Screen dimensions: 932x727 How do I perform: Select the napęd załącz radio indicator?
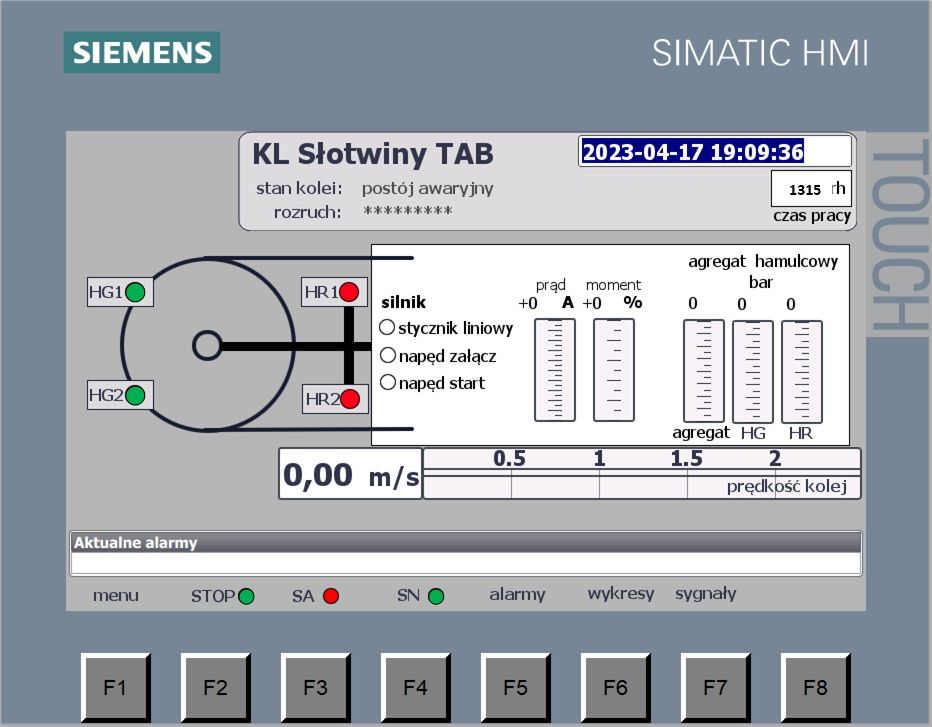pos(388,355)
